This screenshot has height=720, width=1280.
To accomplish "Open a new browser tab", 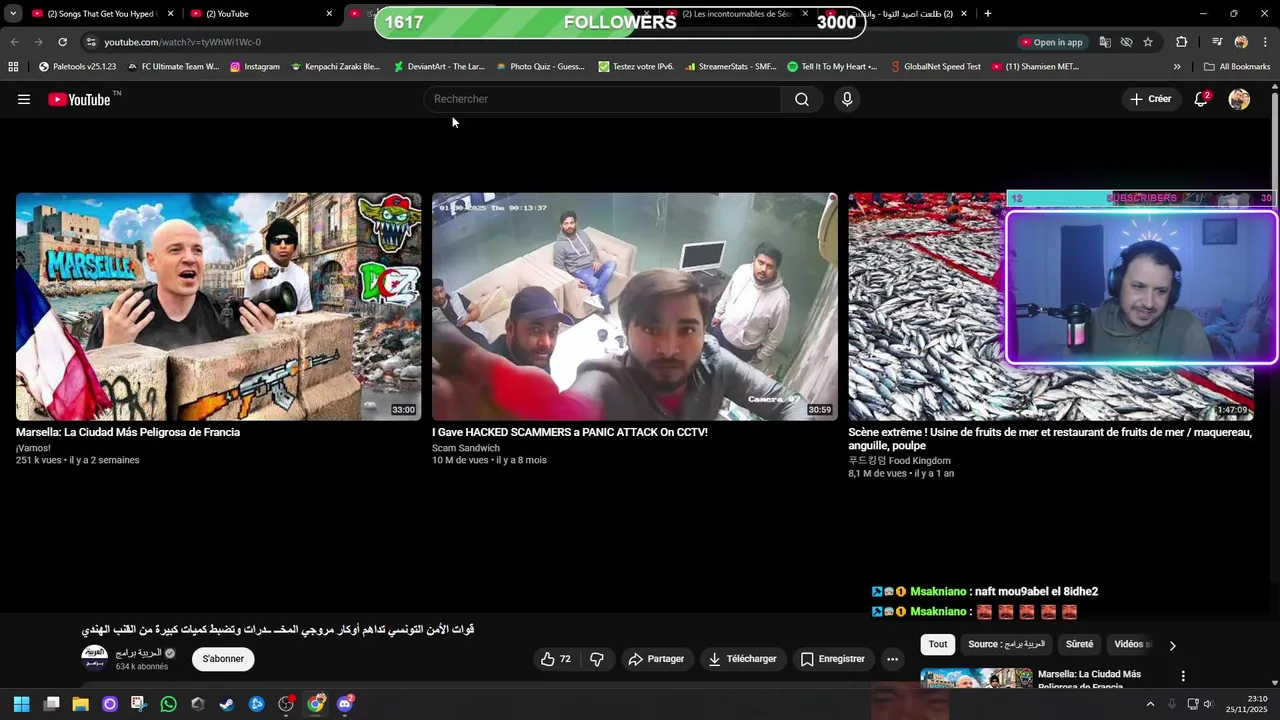I will coord(988,14).
